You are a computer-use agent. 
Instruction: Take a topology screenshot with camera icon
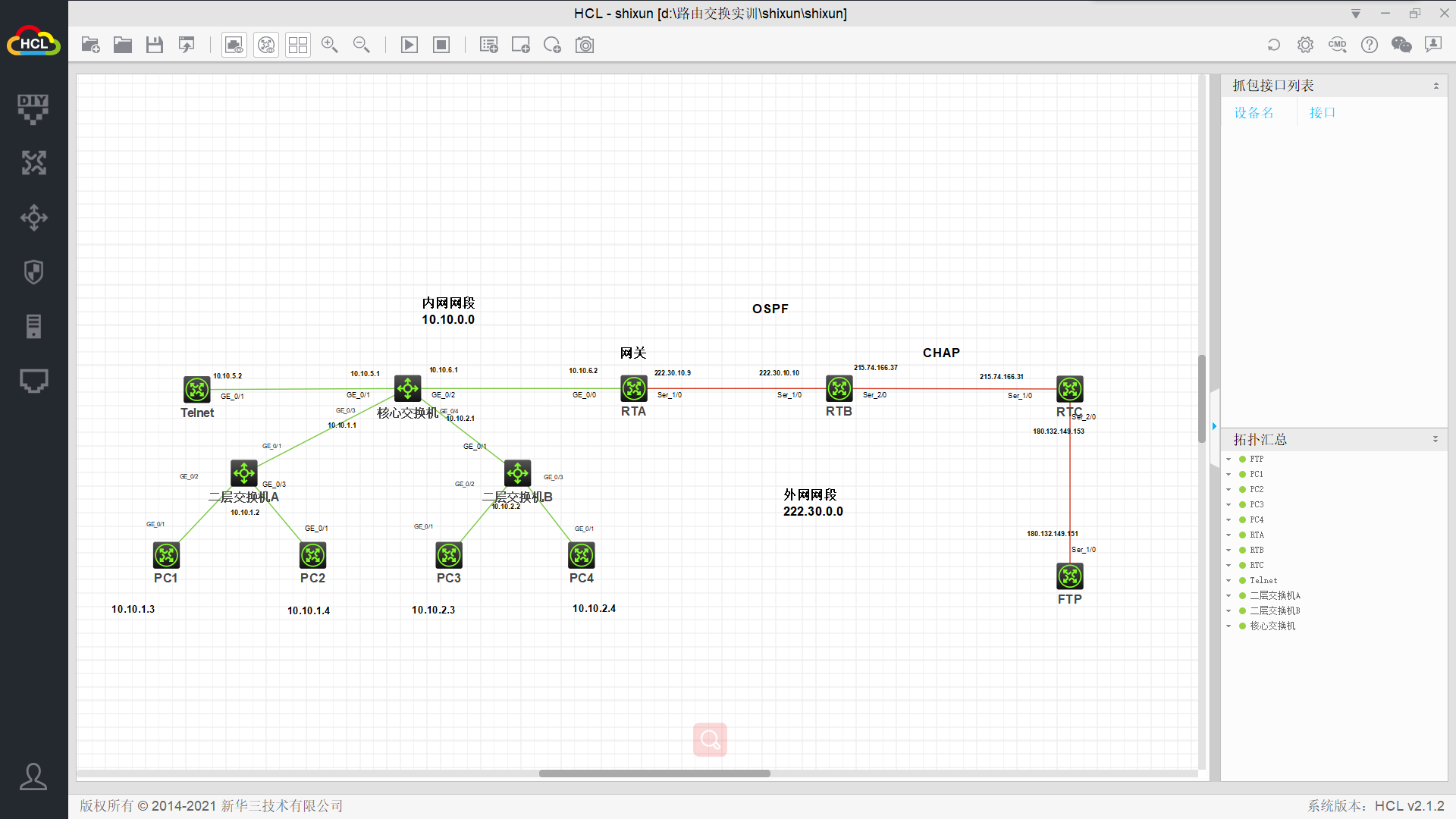[x=585, y=45]
